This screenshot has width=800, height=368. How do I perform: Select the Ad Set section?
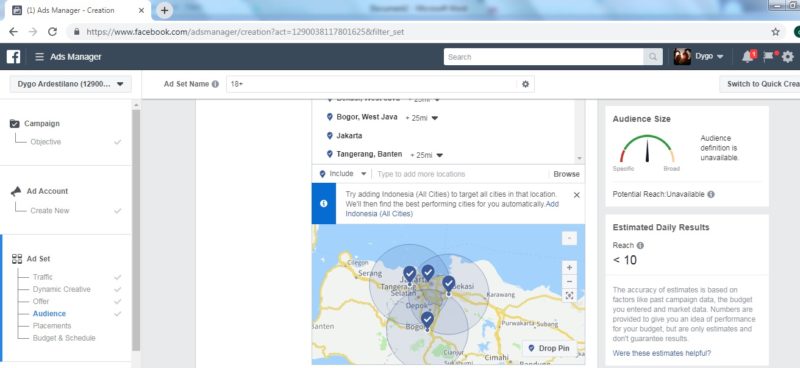point(38,259)
